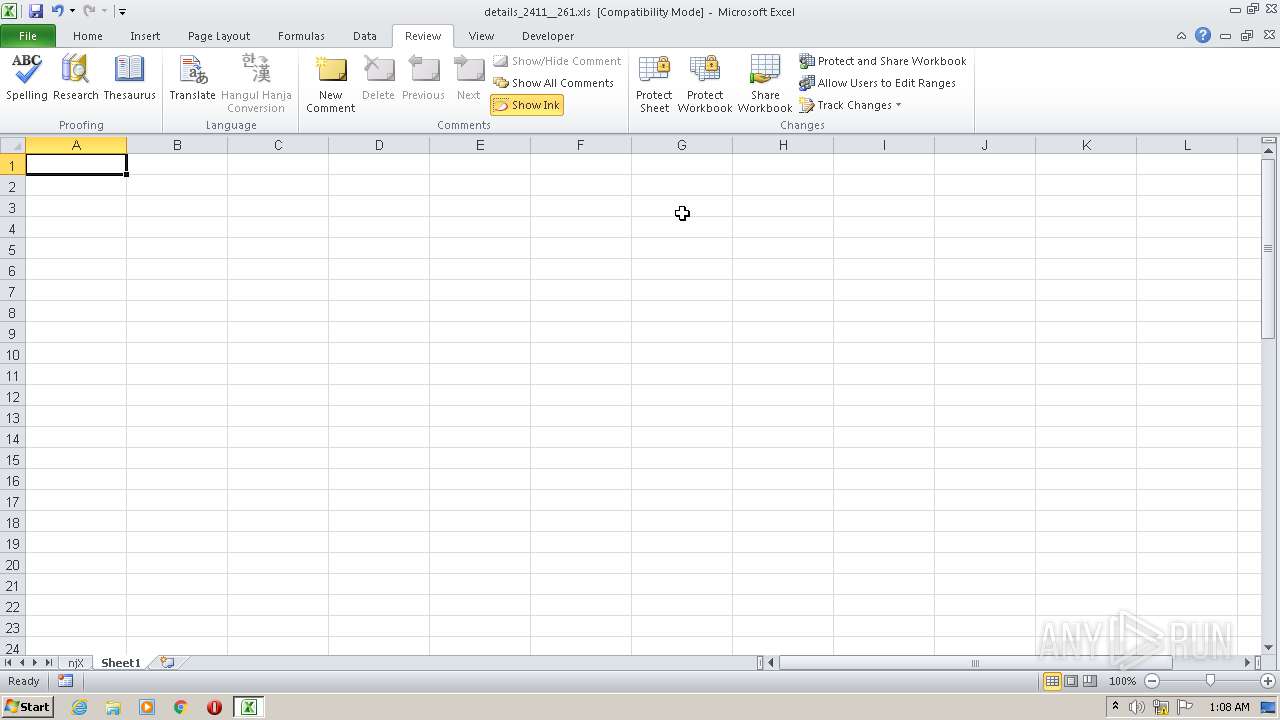
Task: Open the Undo history dropdown arrow
Action: tap(72, 11)
